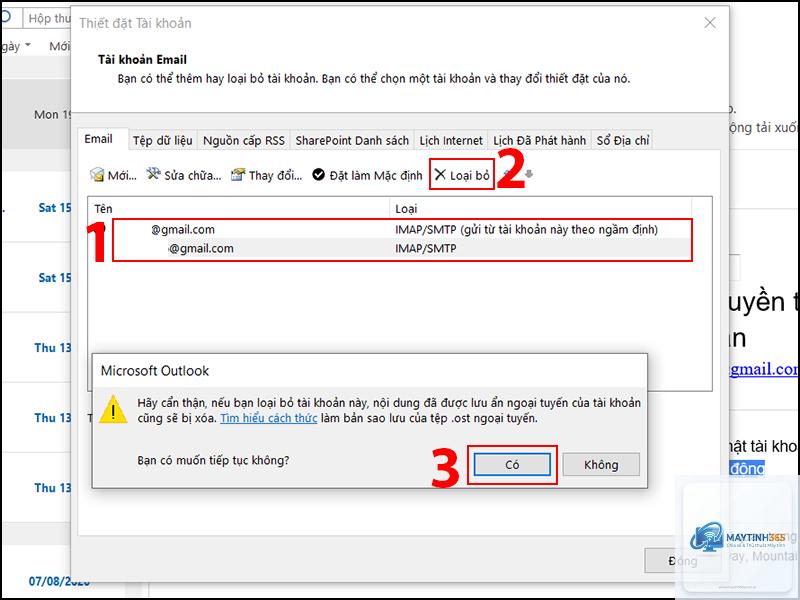Image resolution: width=800 pixels, height=600 pixels.
Task: Click the move down arrow icon in toolbar
Action: click(x=529, y=174)
